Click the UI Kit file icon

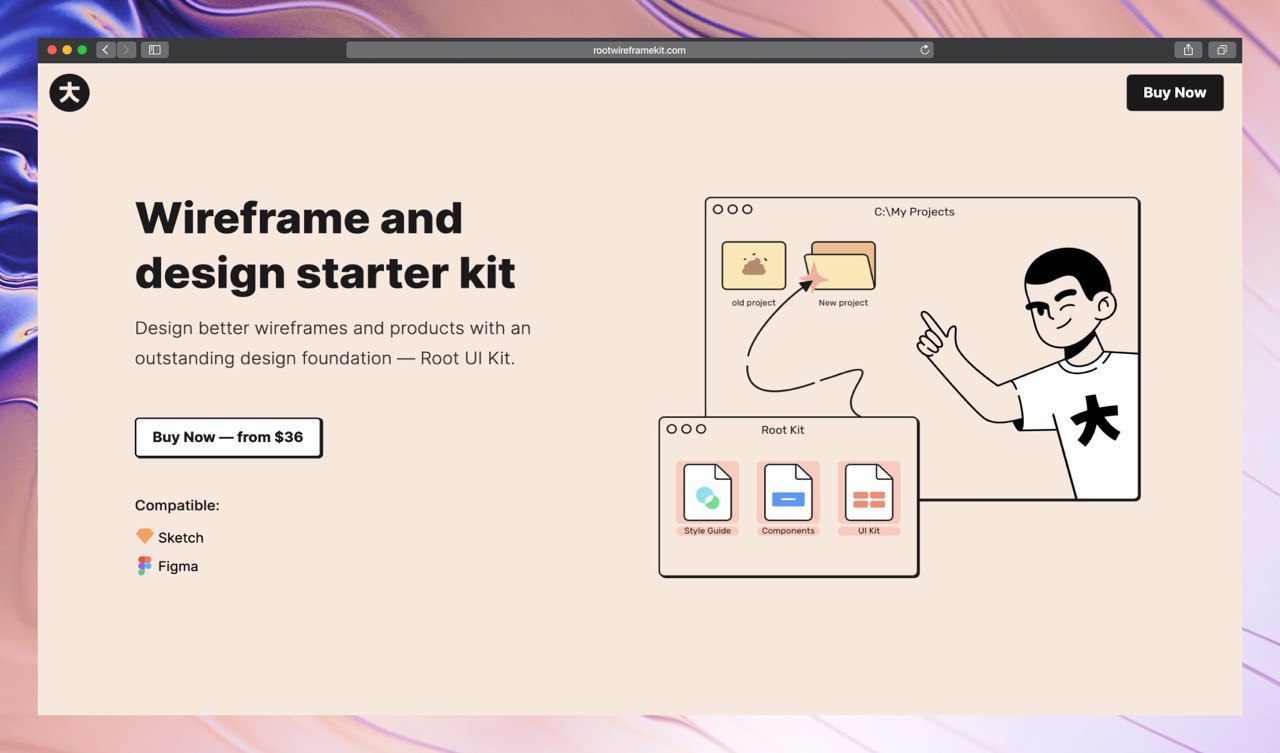click(x=869, y=492)
